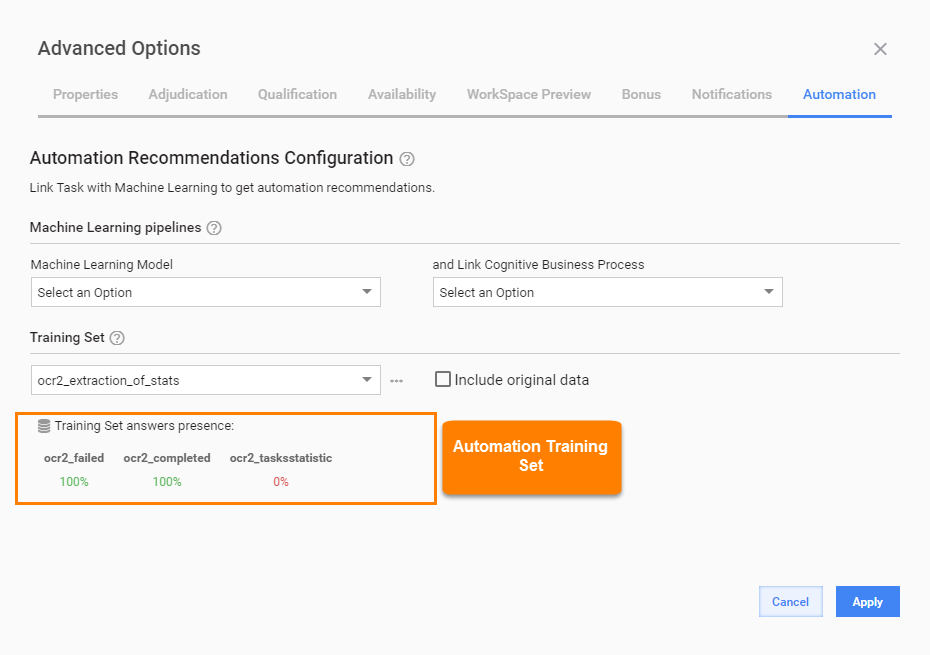Close the Advanced Options dialog

pyautogui.click(x=880, y=49)
